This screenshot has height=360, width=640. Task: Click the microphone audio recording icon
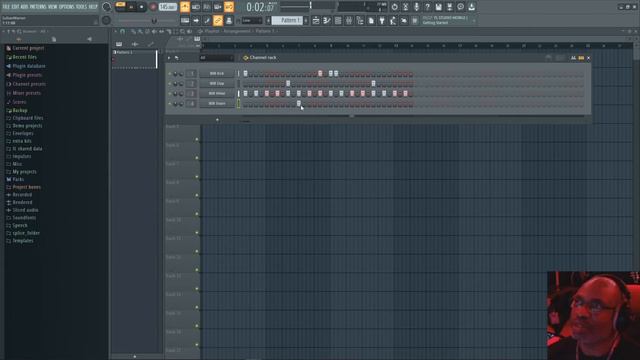click(416, 7)
